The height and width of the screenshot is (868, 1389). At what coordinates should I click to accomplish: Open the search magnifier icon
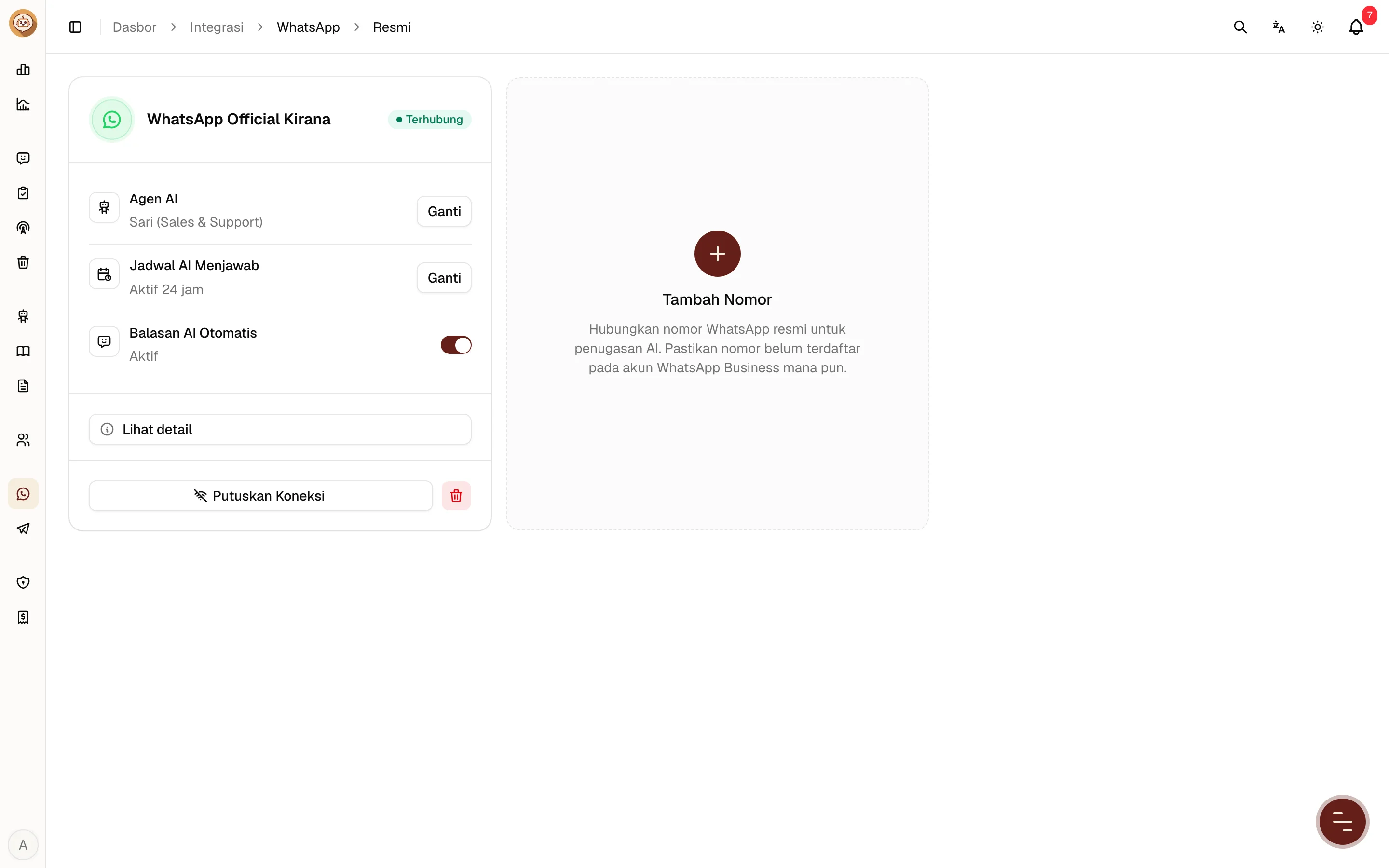1240,27
